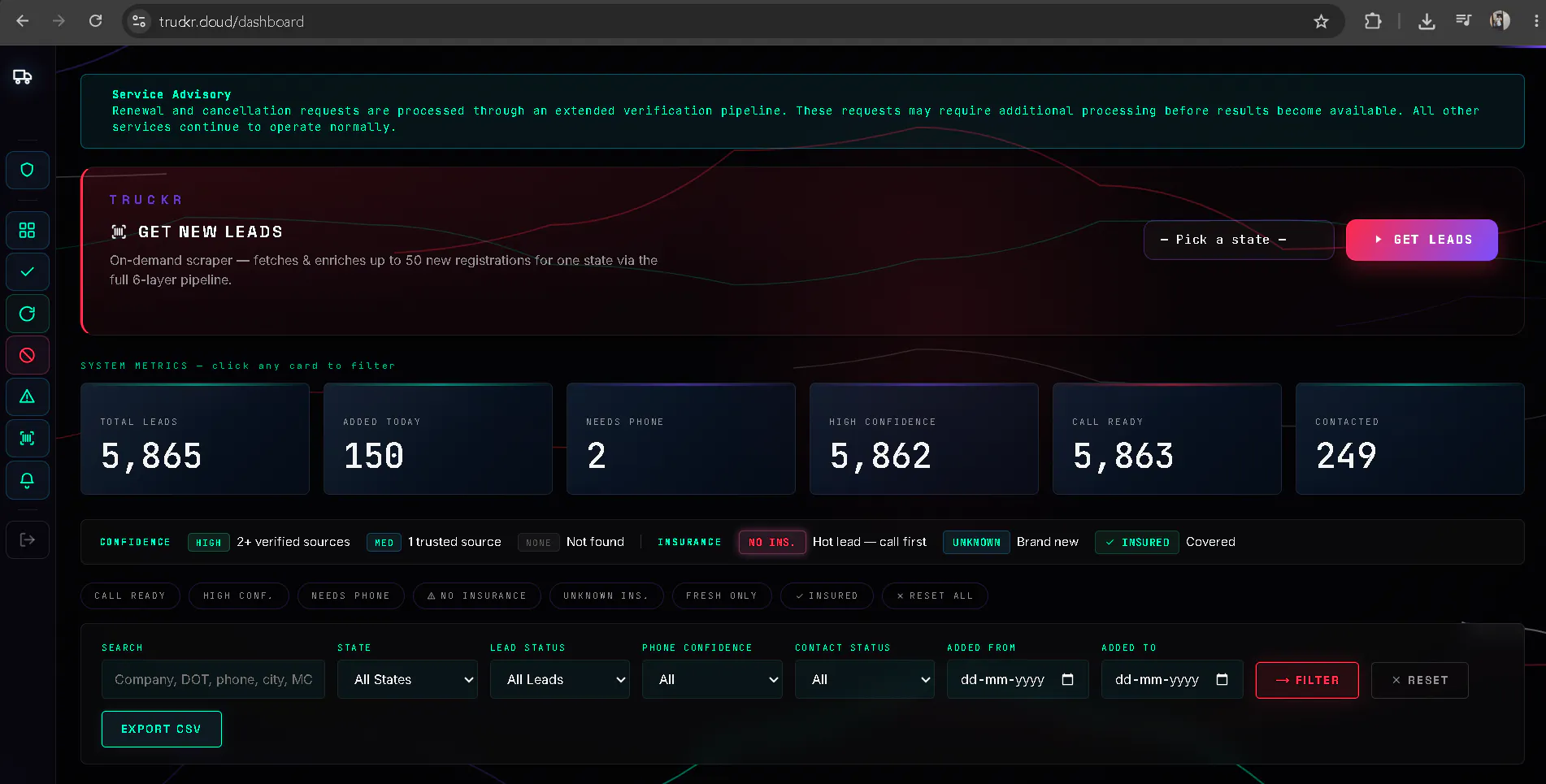
Task: Click the UNKNOWN insurance legend badge
Action: [976, 542]
